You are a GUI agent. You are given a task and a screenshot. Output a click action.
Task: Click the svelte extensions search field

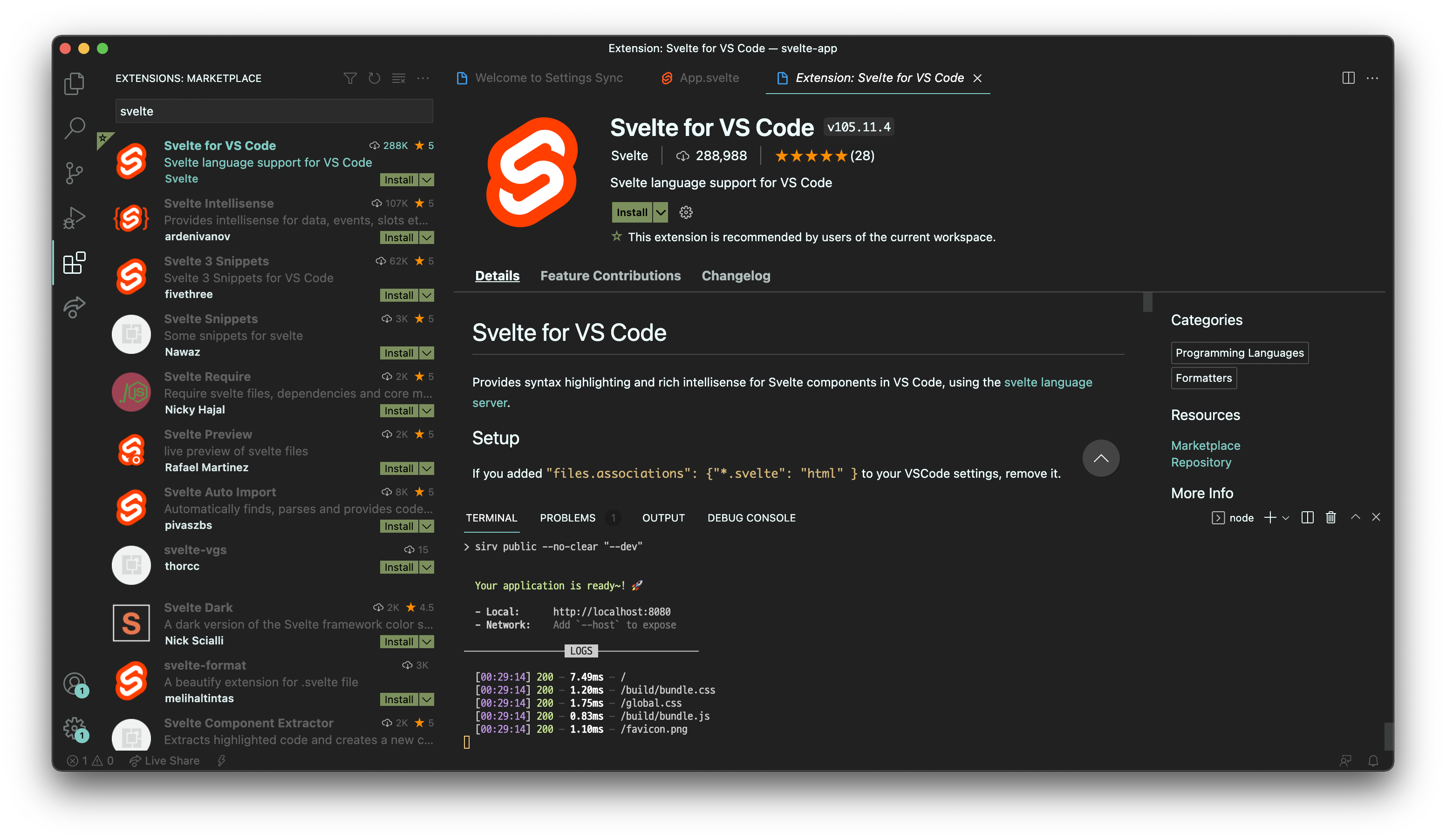click(x=274, y=111)
